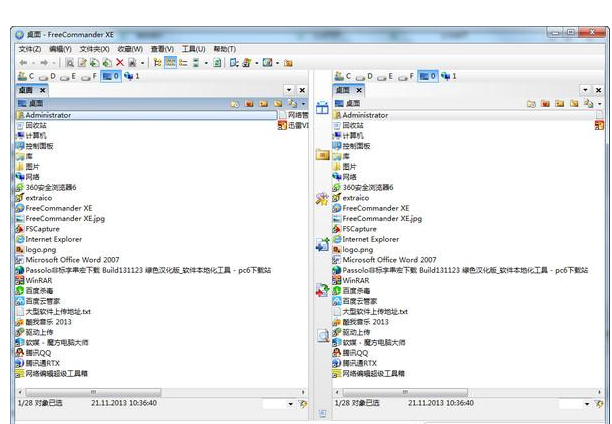Open the right panel tab list dropdown arrow
The height and width of the screenshot is (424, 612).
point(585,90)
